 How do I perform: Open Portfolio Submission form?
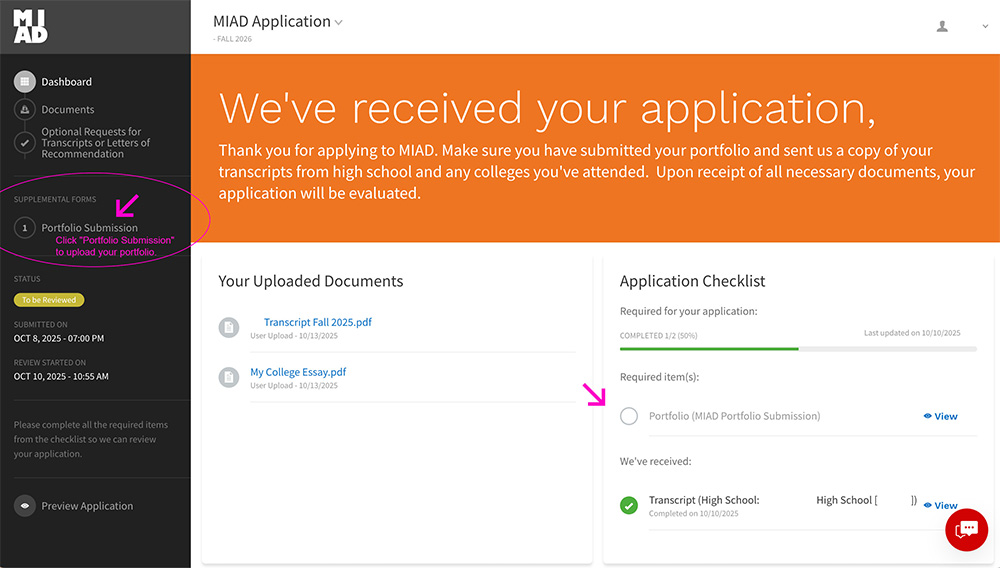(89, 228)
